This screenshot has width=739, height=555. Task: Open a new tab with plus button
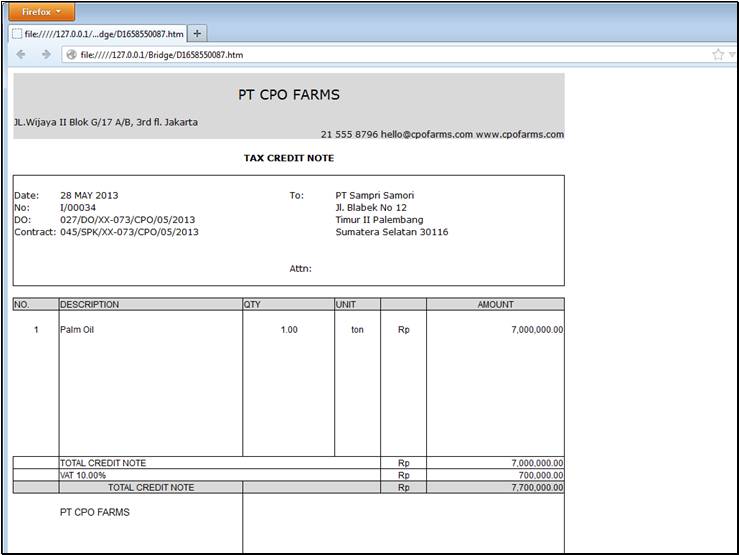click(x=197, y=33)
